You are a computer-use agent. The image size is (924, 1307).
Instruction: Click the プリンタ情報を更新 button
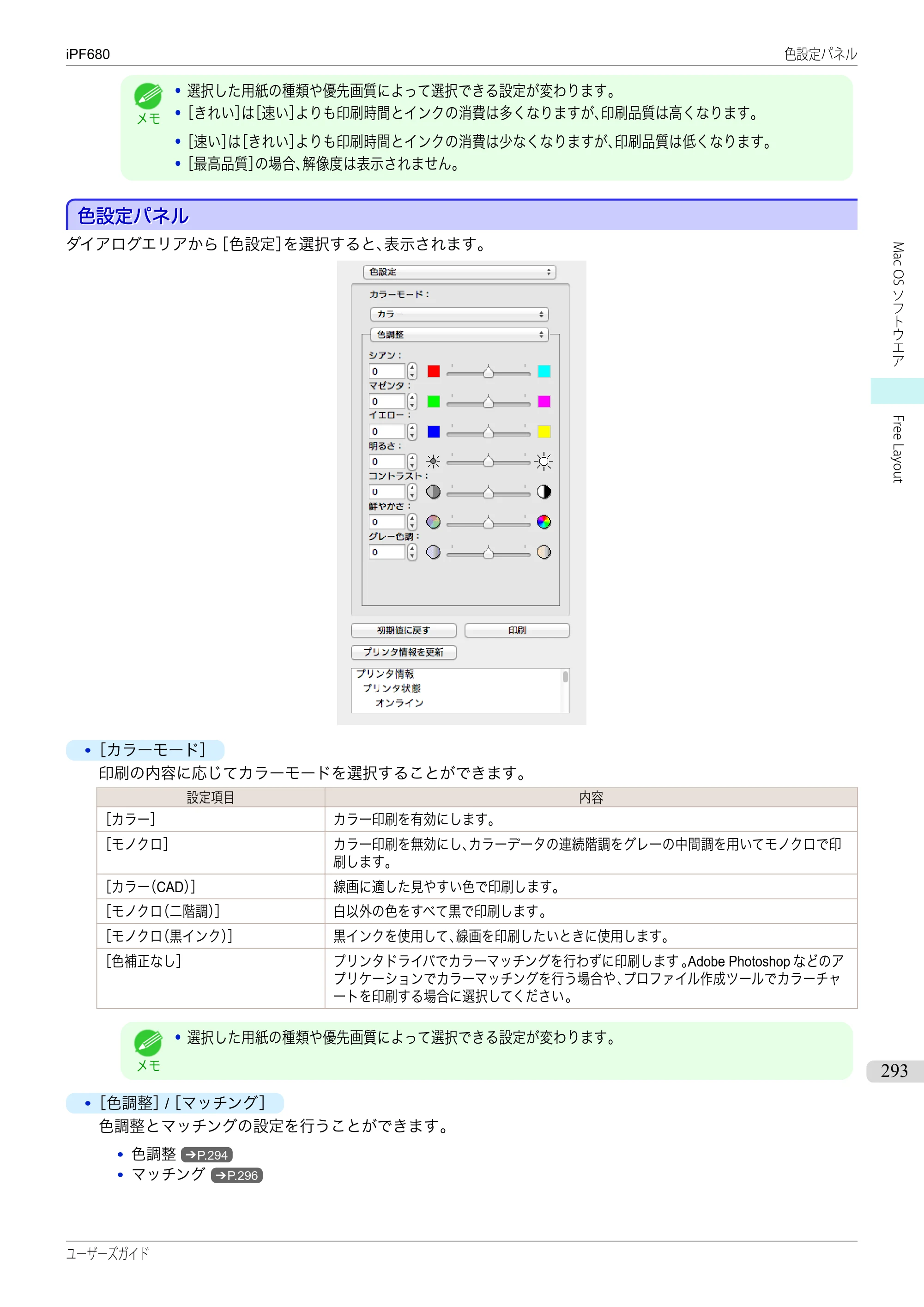[404, 652]
